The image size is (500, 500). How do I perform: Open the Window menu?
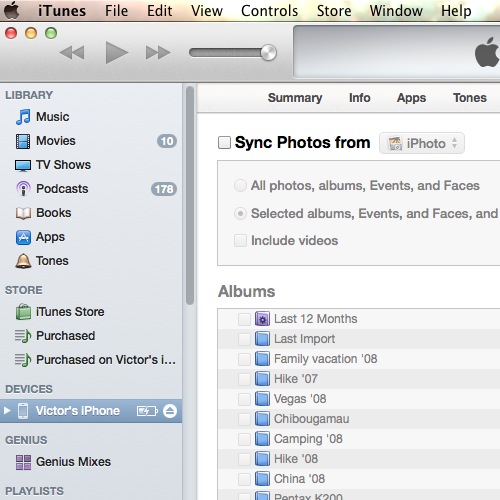396,11
